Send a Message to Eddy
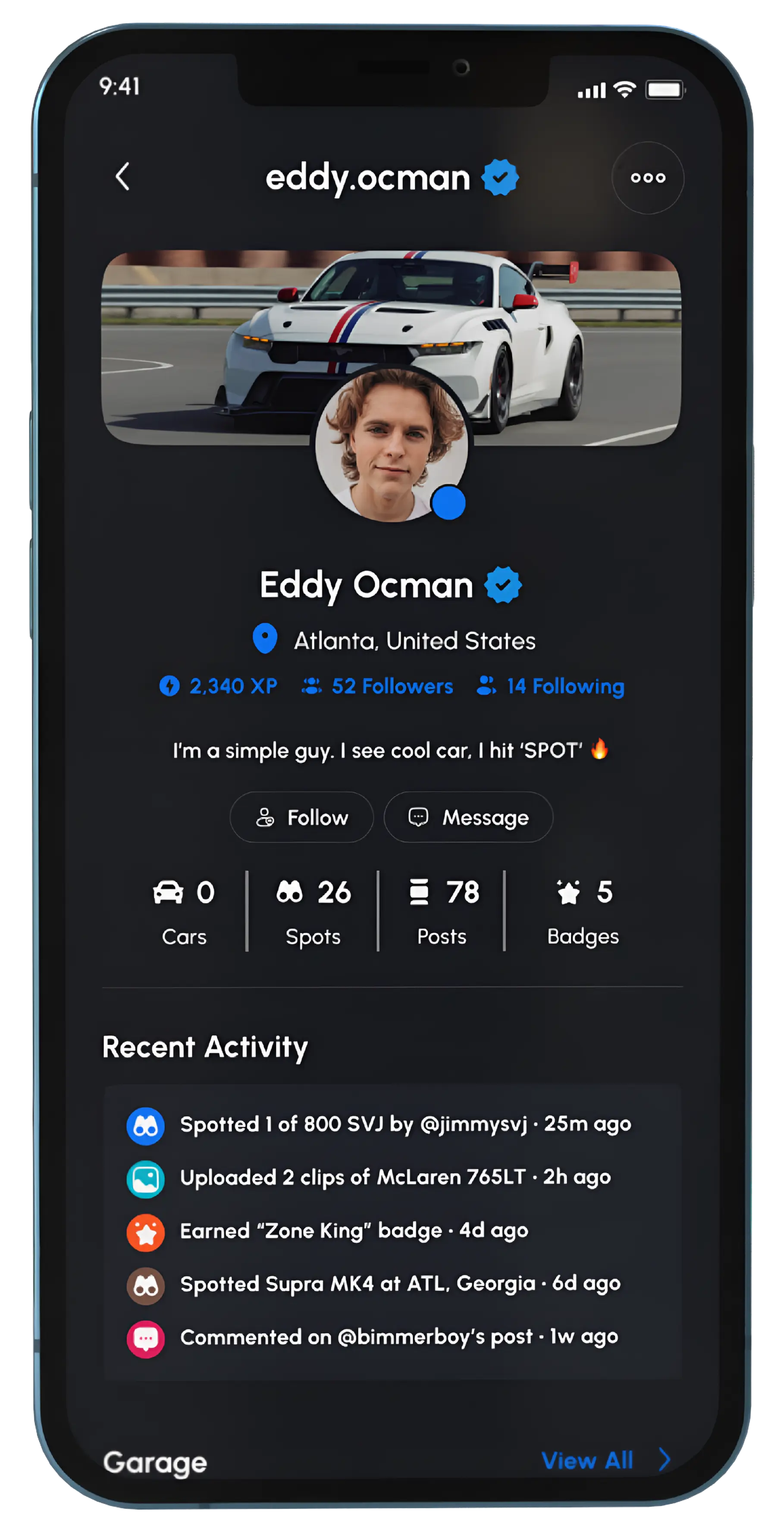The width and height of the screenshot is (784, 1532). 469,817
